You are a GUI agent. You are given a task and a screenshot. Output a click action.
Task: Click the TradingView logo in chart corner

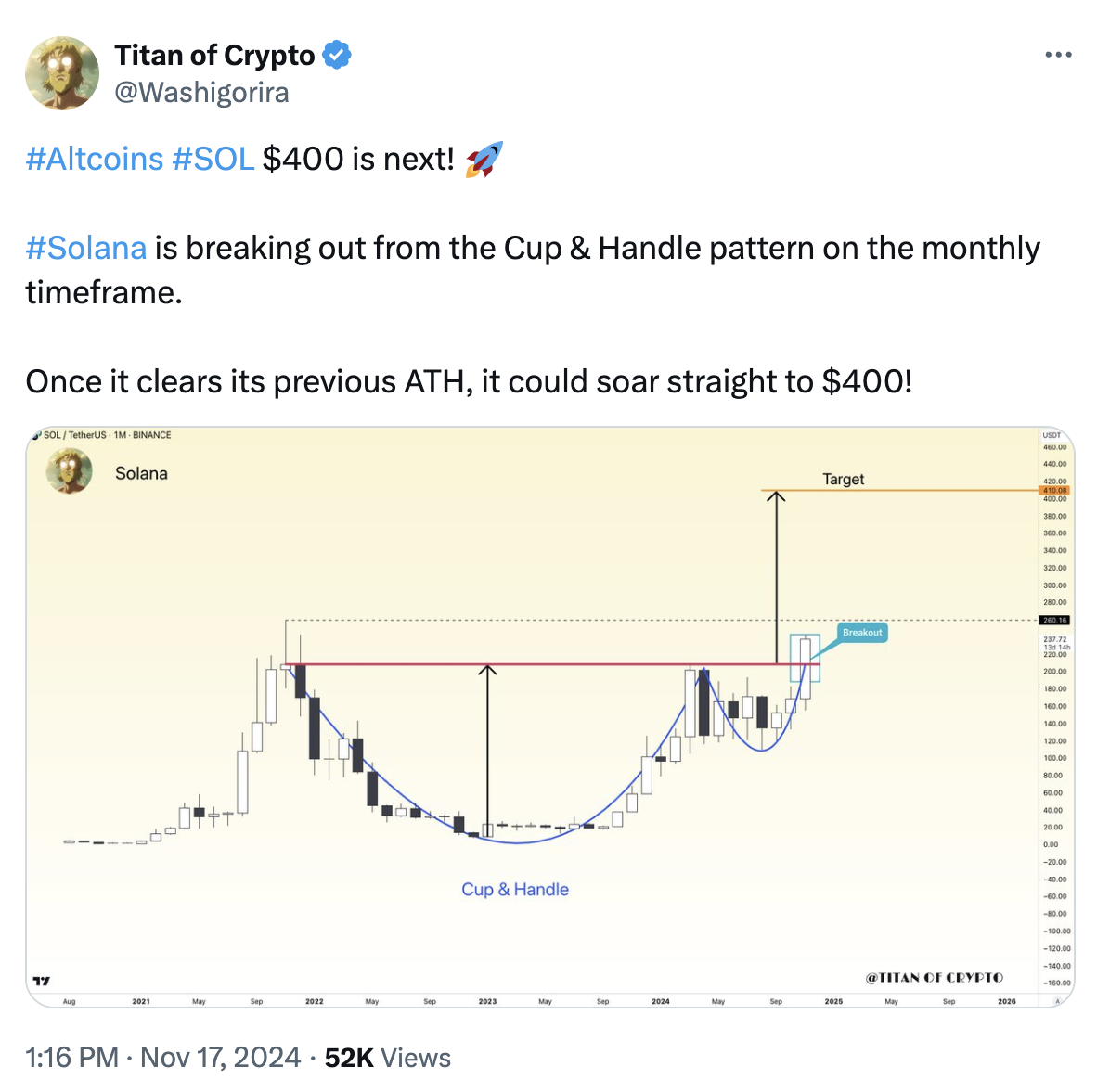[x=42, y=981]
